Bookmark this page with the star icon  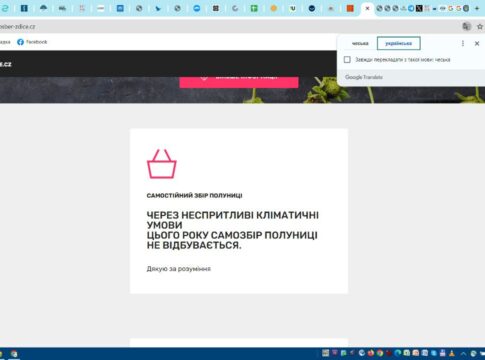[x=480, y=26]
